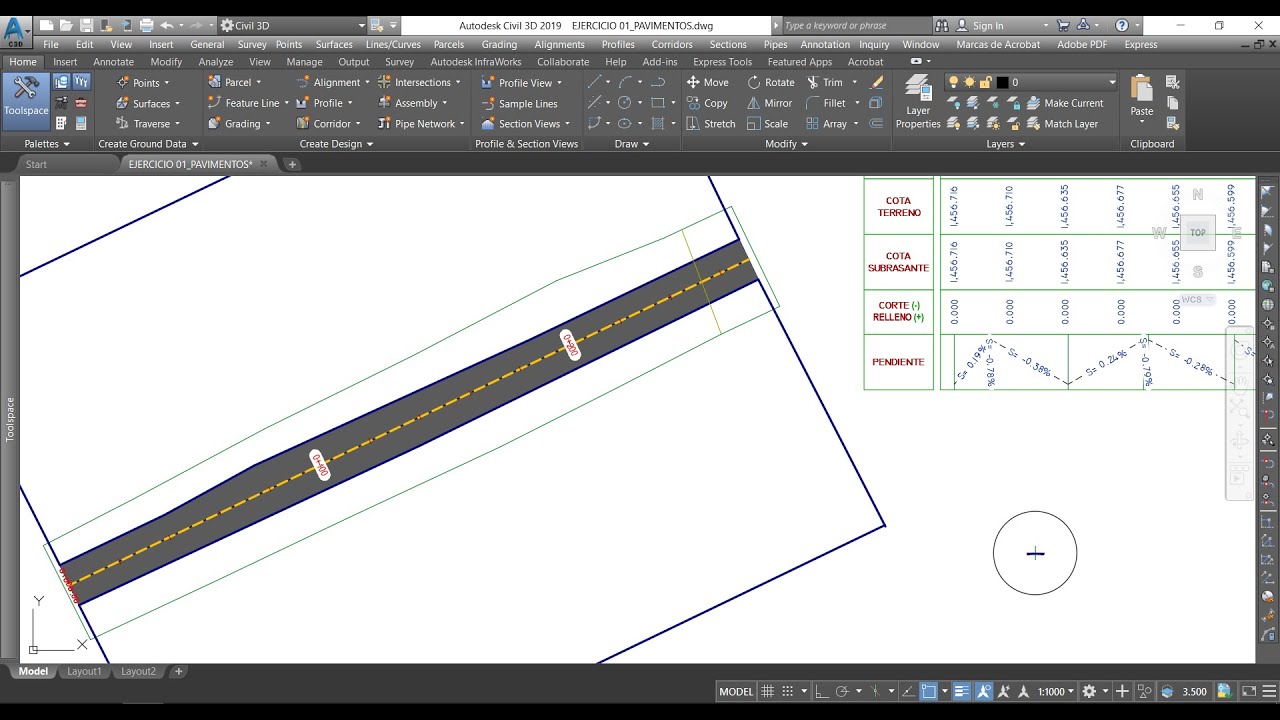Toggle Ortho mode in status bar
This screenshot has width=1280, height=720.
tap(821, 691)
